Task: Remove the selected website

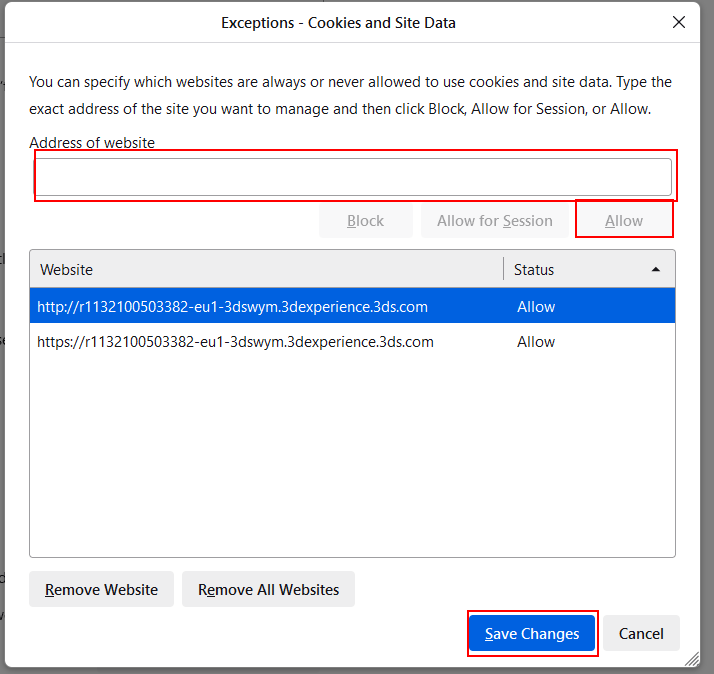Action: pos(101,589)
